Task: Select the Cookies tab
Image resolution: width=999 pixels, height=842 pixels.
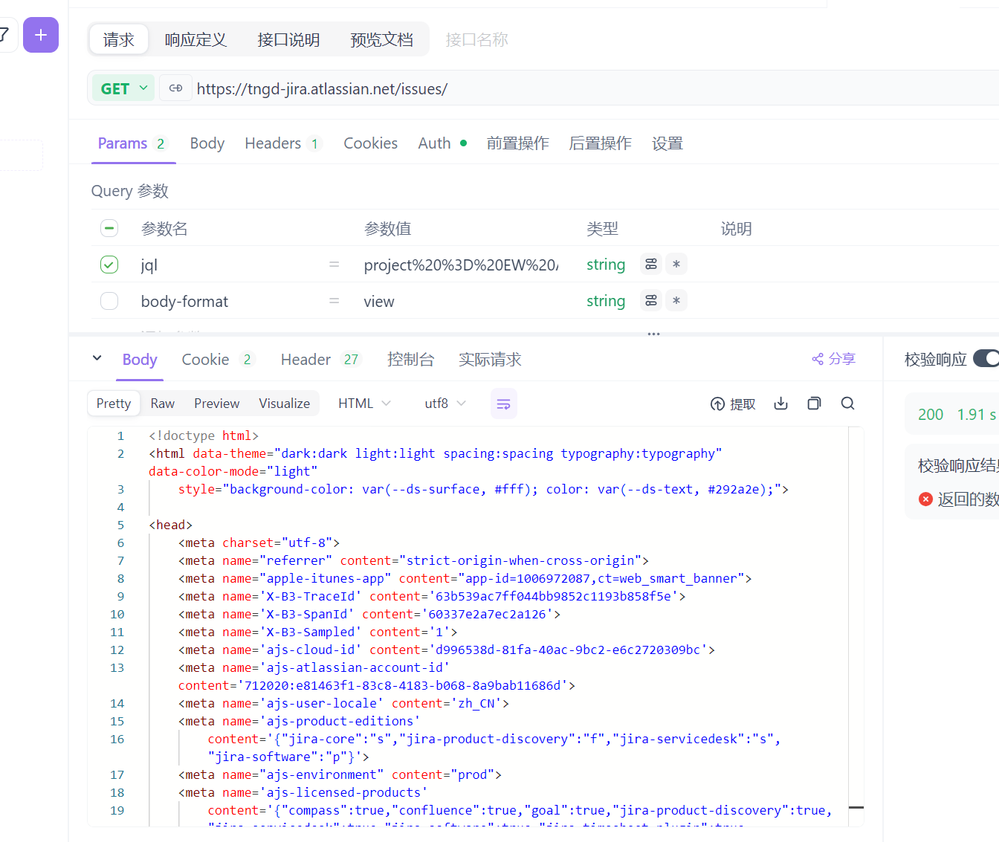Action: pos(370,143)
